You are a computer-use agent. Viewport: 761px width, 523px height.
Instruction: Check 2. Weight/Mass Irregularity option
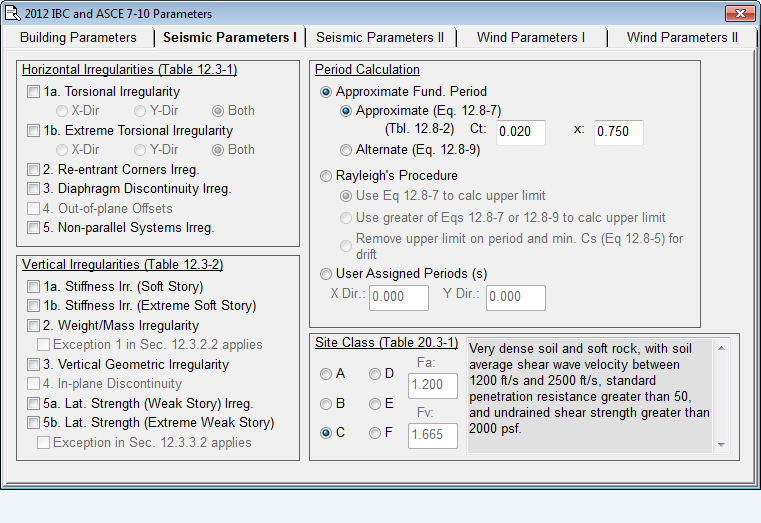(35, 326)
